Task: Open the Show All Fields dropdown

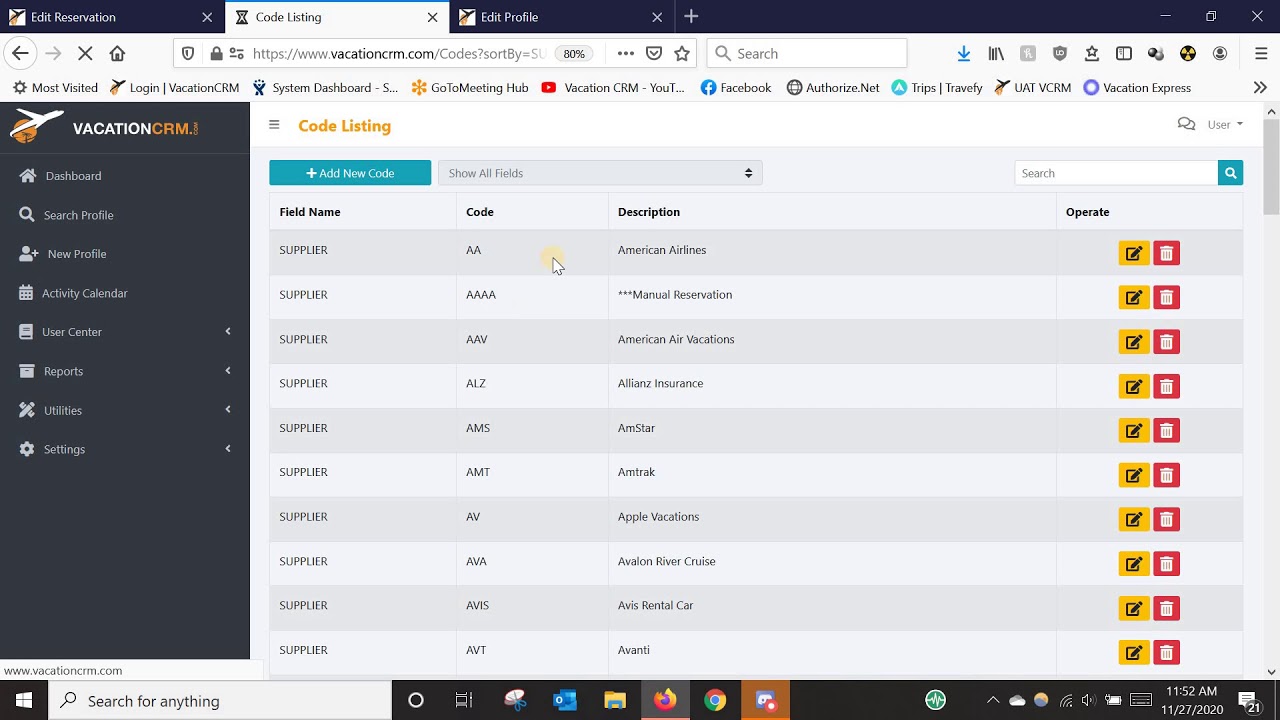Action: point(600,173)
